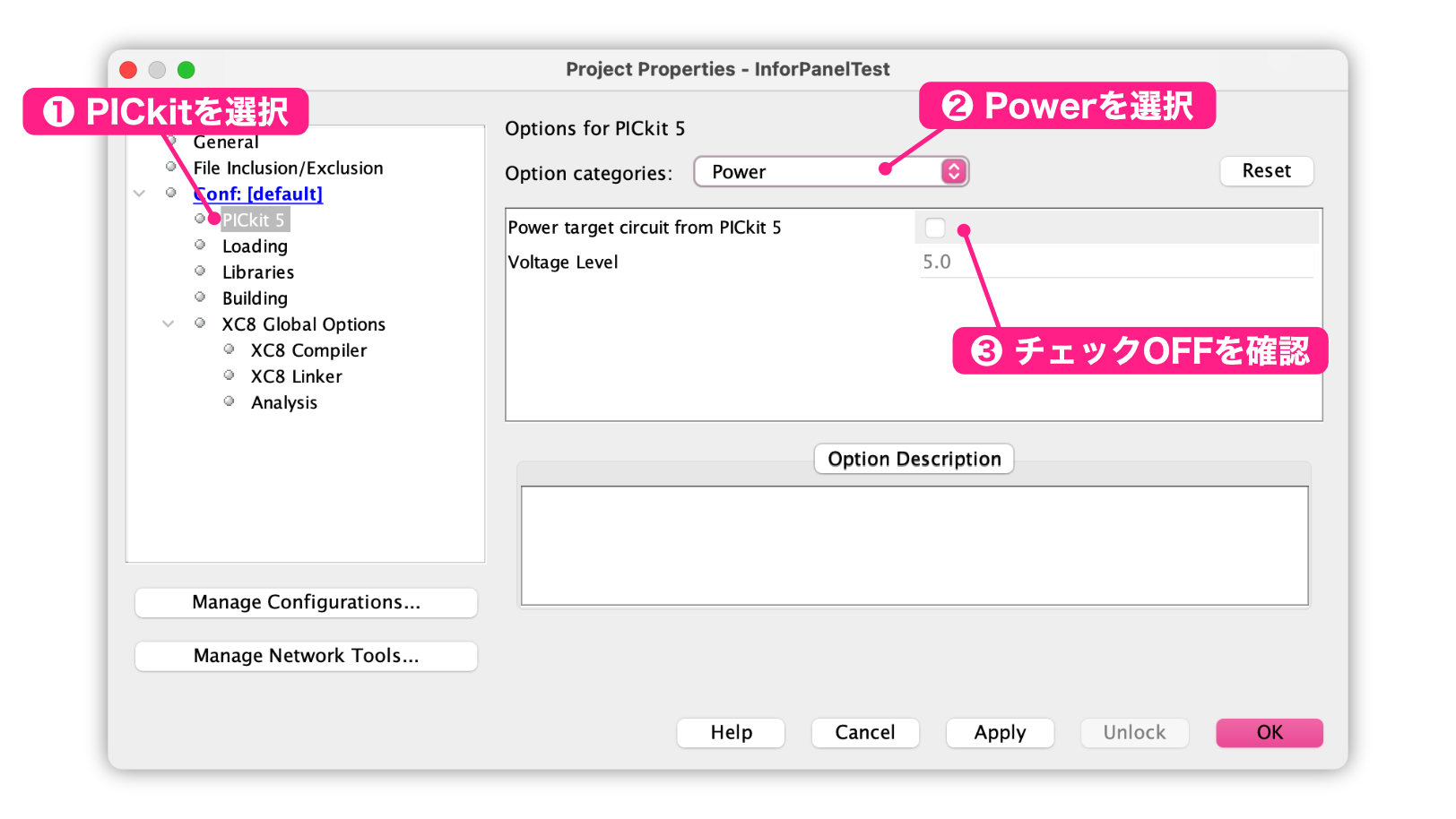Open the Option categories Power dropdown

click(831, 171)
